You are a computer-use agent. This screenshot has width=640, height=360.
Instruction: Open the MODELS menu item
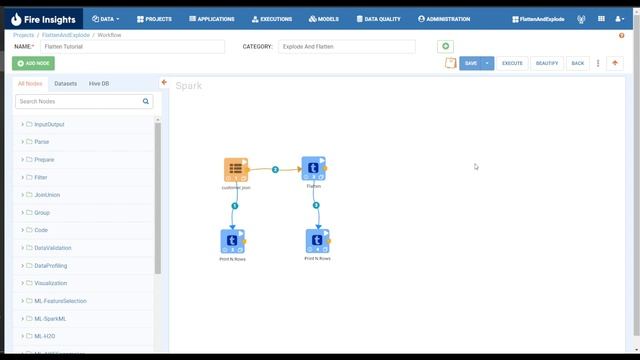324,19
